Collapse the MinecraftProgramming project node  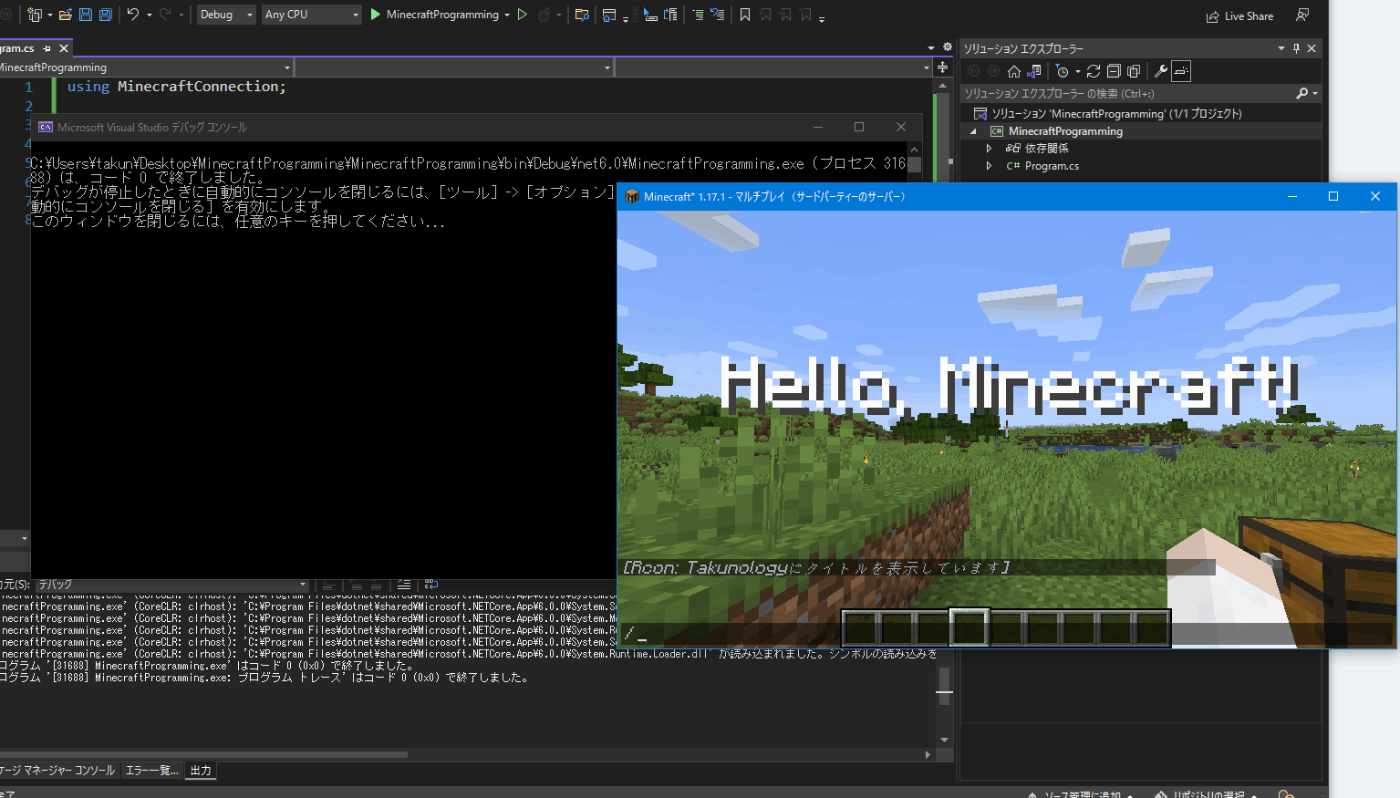[x=974, y=131]
